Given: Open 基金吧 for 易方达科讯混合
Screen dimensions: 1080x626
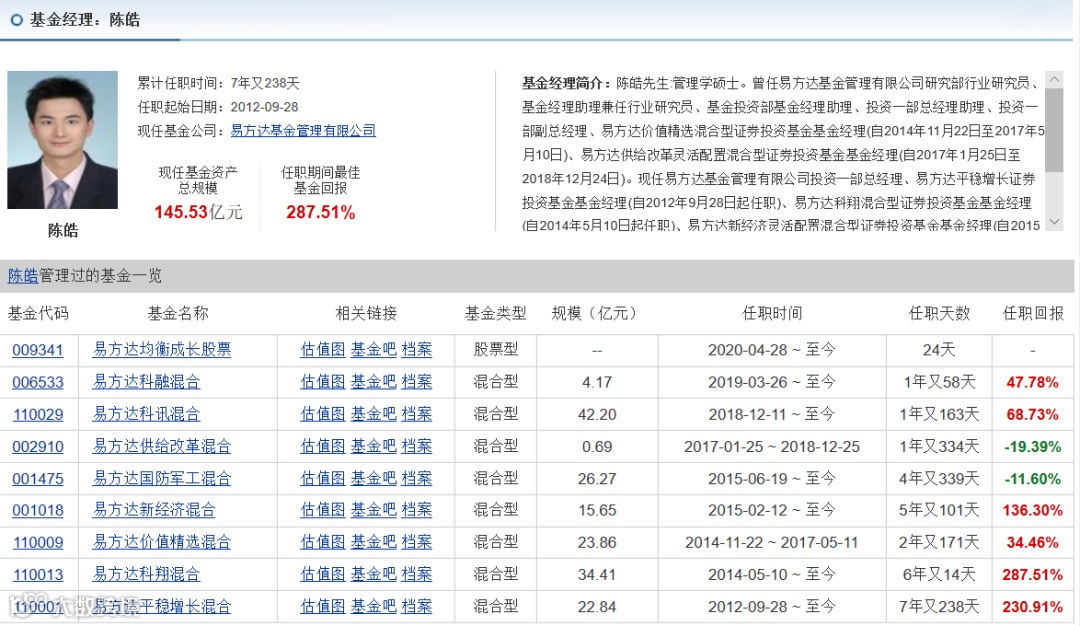Looking at the screenshot, I should tap(373, 414).
